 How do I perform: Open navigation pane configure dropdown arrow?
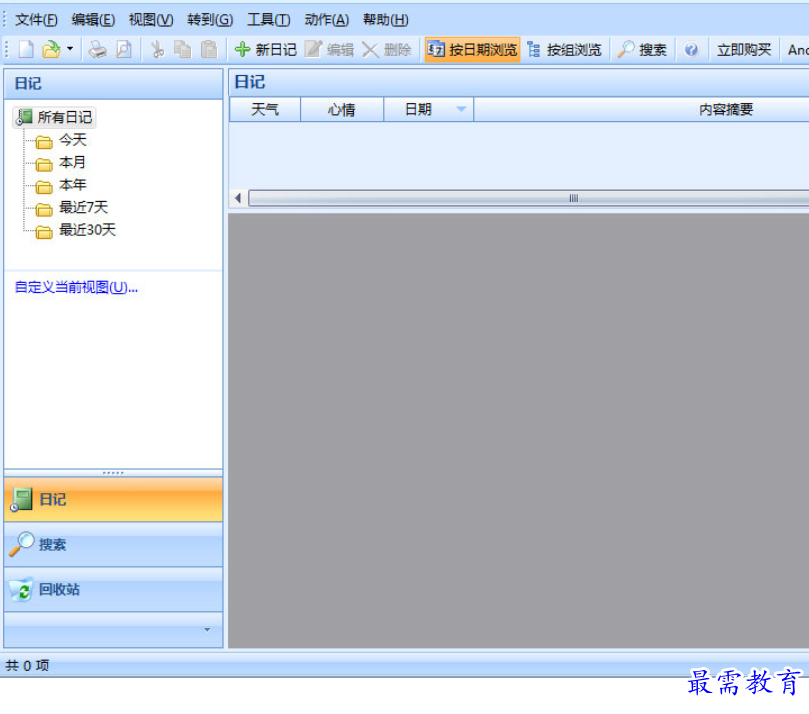point(207,629)
